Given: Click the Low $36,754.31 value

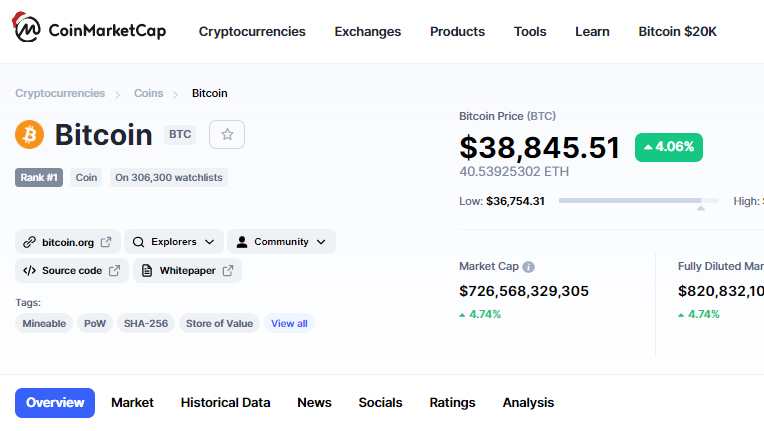Looking at the screenshot, I should coord(516,201).
